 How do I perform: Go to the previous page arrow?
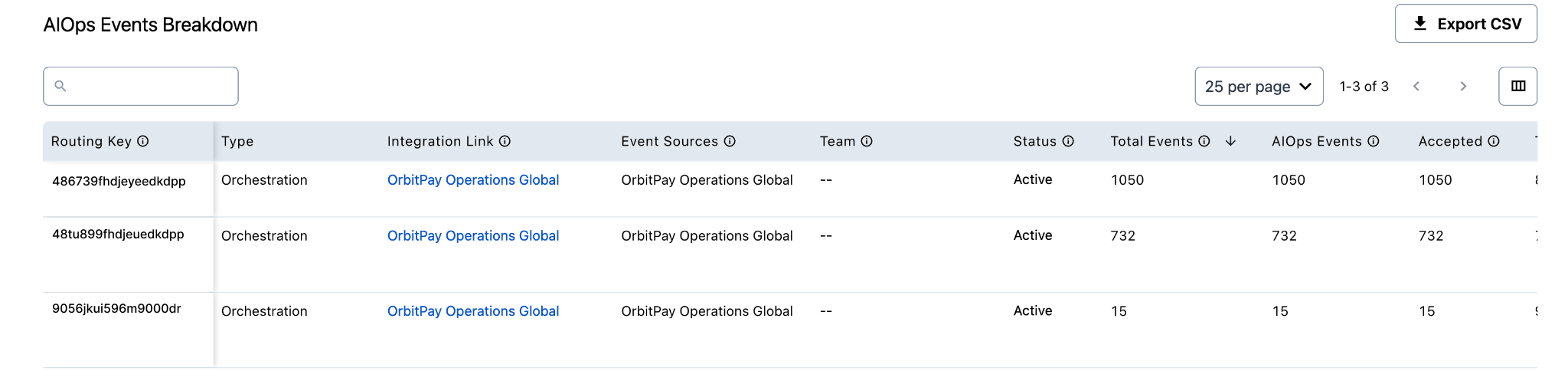[x=1416, y=86]
